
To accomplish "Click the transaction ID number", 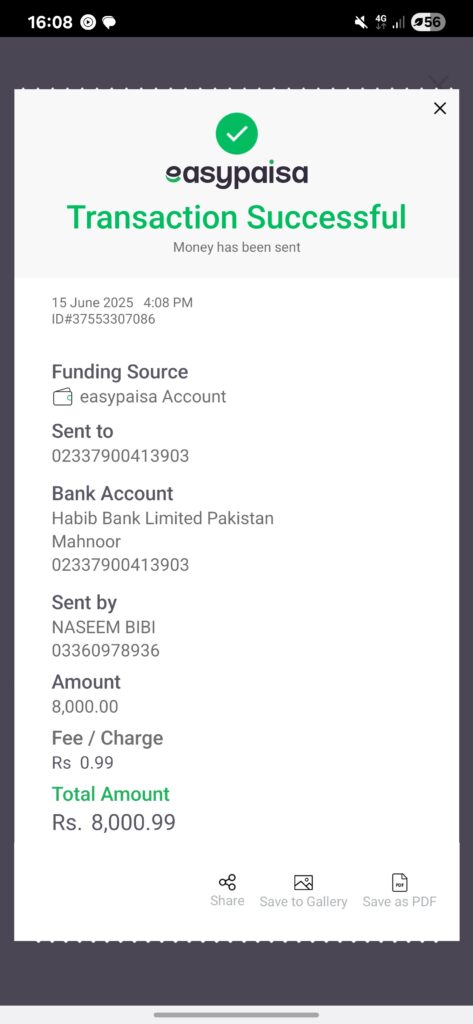I will pyautogui.click(x=103, y=319).
